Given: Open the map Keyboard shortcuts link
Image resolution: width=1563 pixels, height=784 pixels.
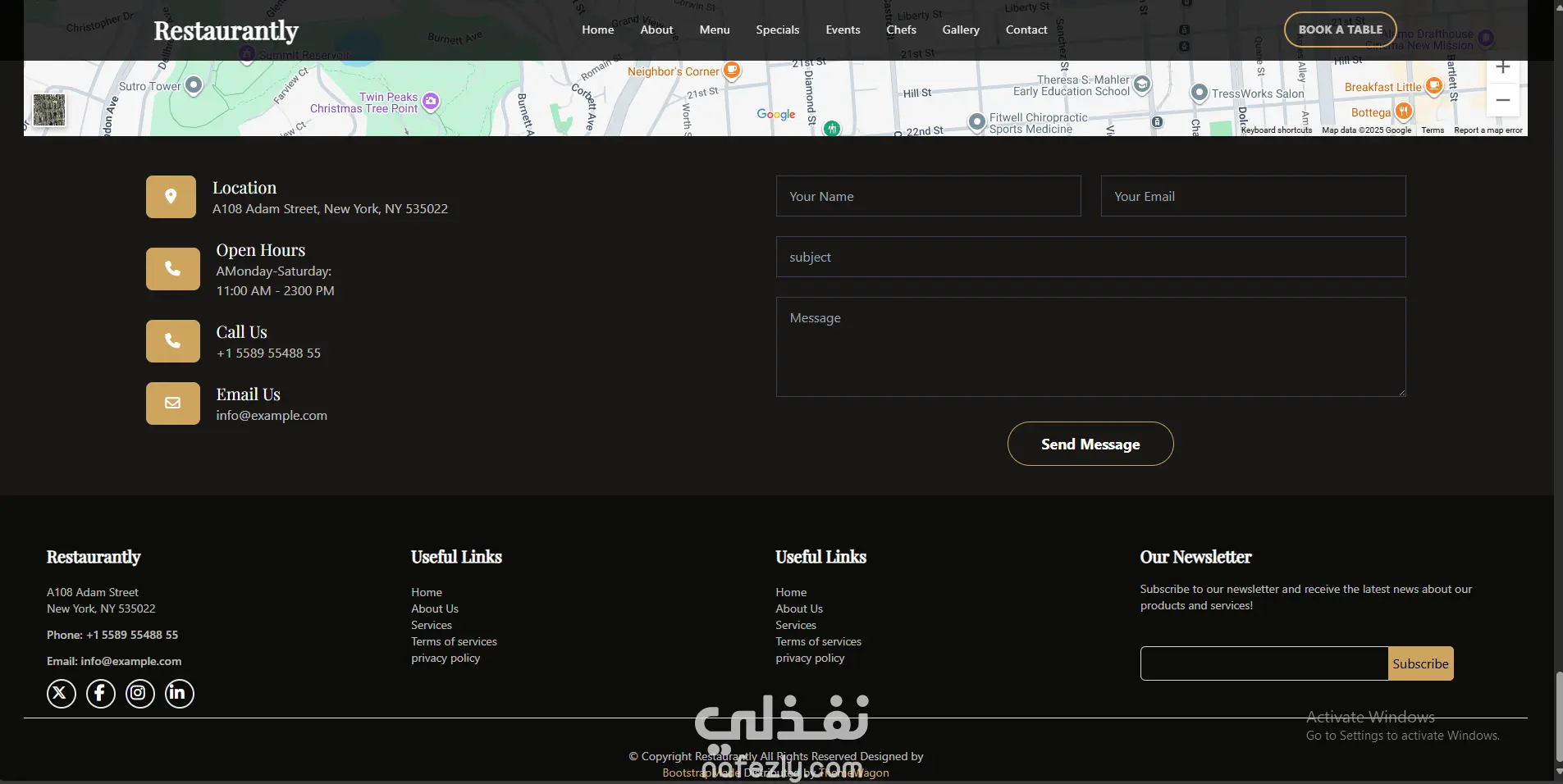Looking at the screenshot, I should coord(1276,130).
